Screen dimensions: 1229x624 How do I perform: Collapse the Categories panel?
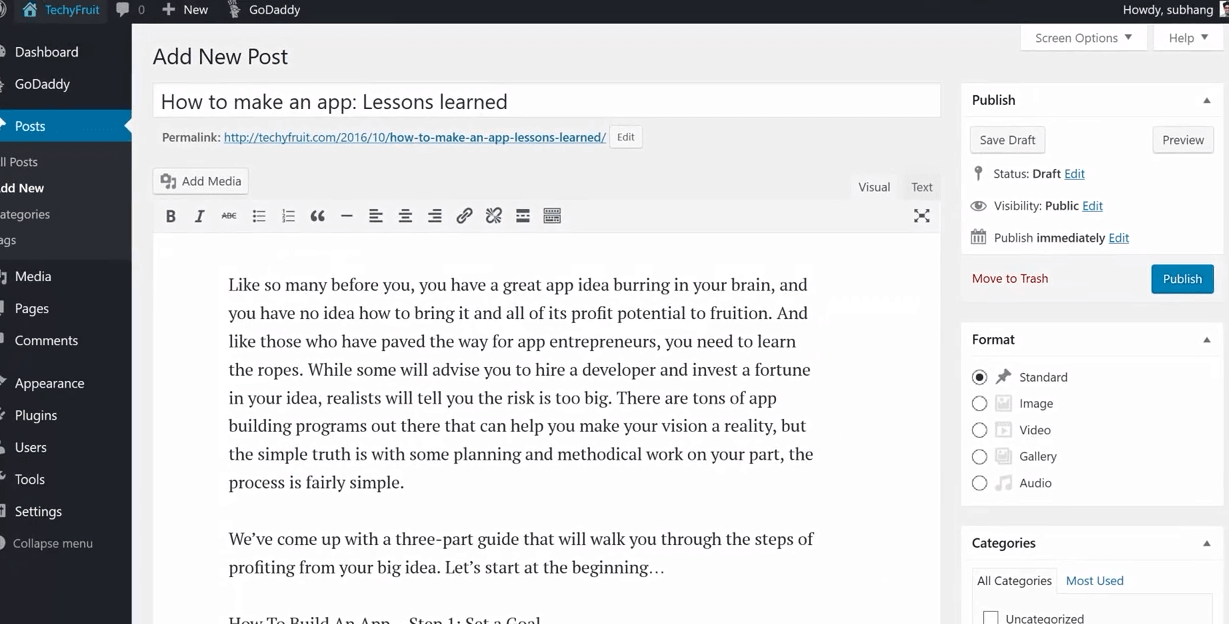(1206, 544)
